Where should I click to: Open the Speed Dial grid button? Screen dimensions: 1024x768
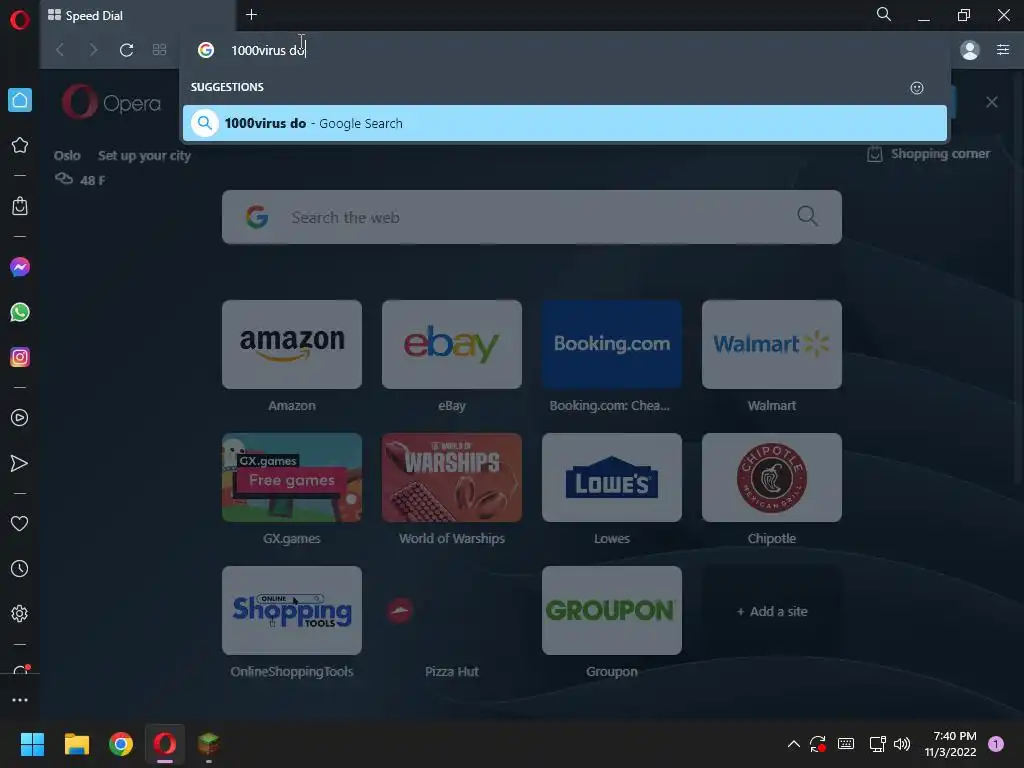tap(159, 50)
